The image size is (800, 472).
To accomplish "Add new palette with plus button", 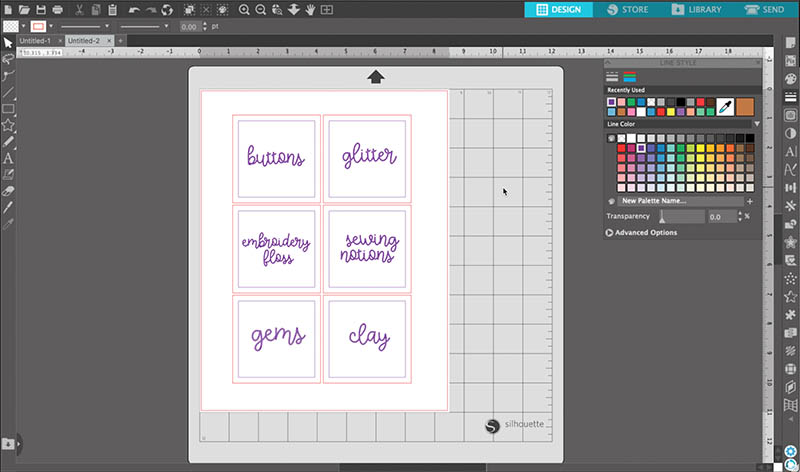I will pos(750,201).
